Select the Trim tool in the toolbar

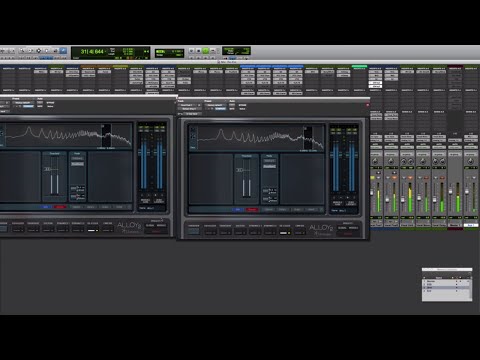[x=30, y=51]
